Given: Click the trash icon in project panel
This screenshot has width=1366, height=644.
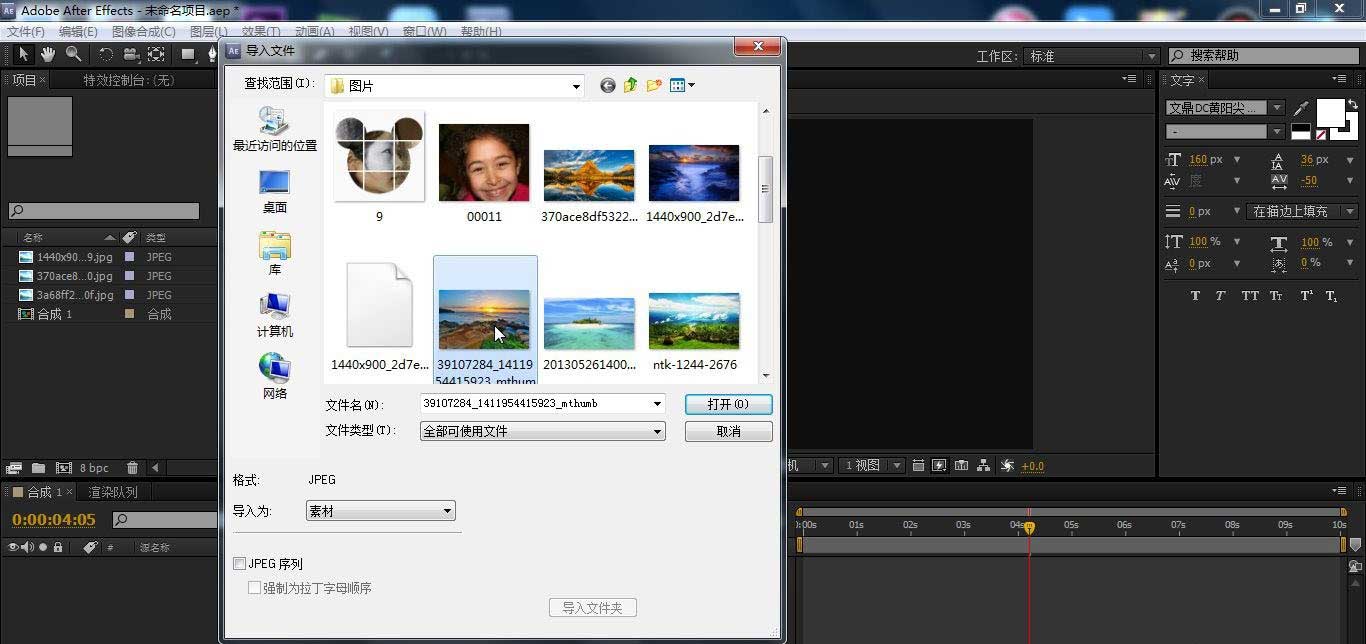Looking at the screenshot, I should (x=133, y=468).
